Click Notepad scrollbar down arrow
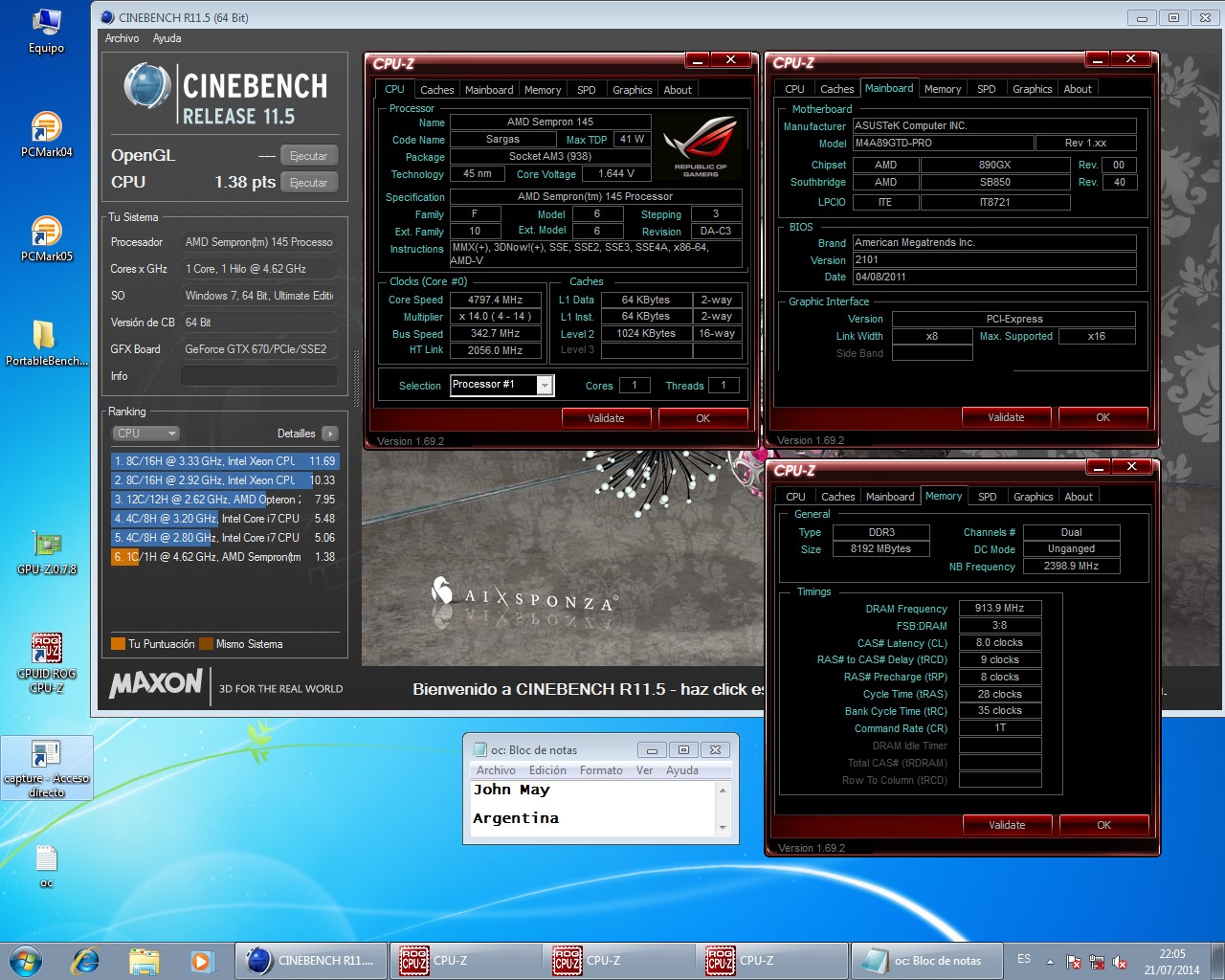The image size is (1225, 980). point(723,827)
